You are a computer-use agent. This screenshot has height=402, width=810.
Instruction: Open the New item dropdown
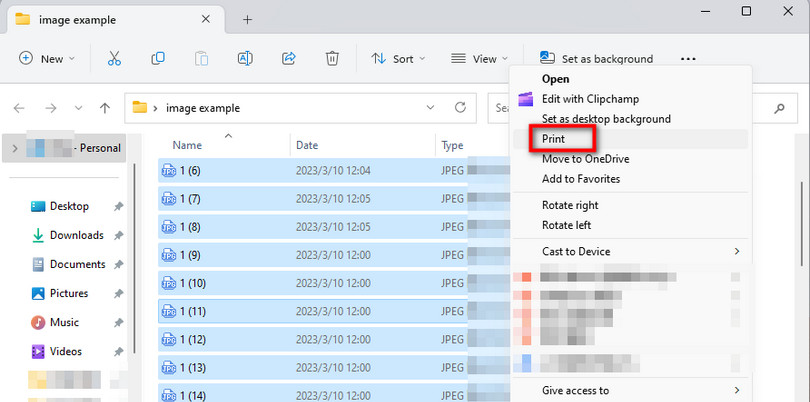(48, 59)
